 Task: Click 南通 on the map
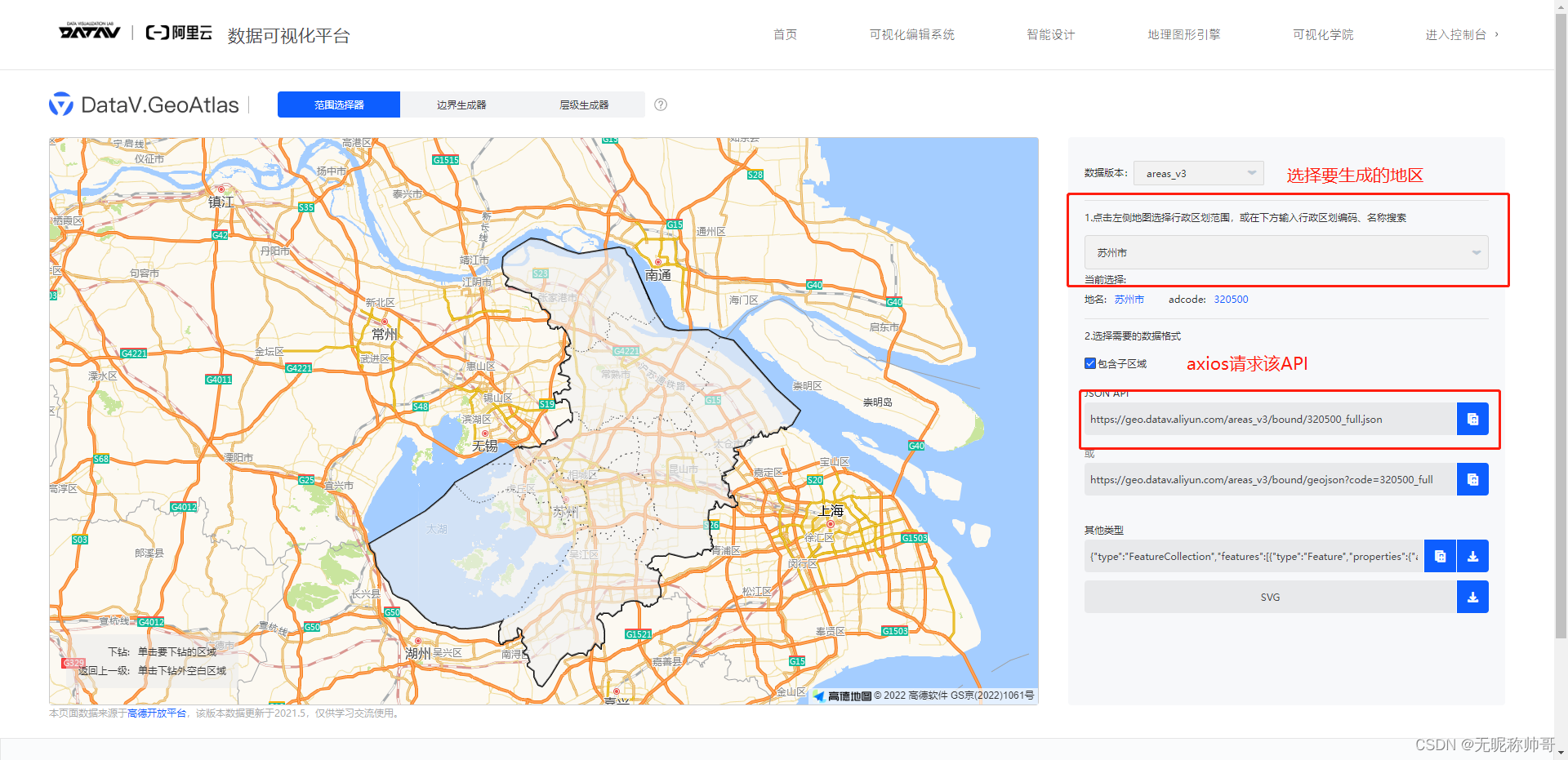pyautogui.click(x=658, y=275)
